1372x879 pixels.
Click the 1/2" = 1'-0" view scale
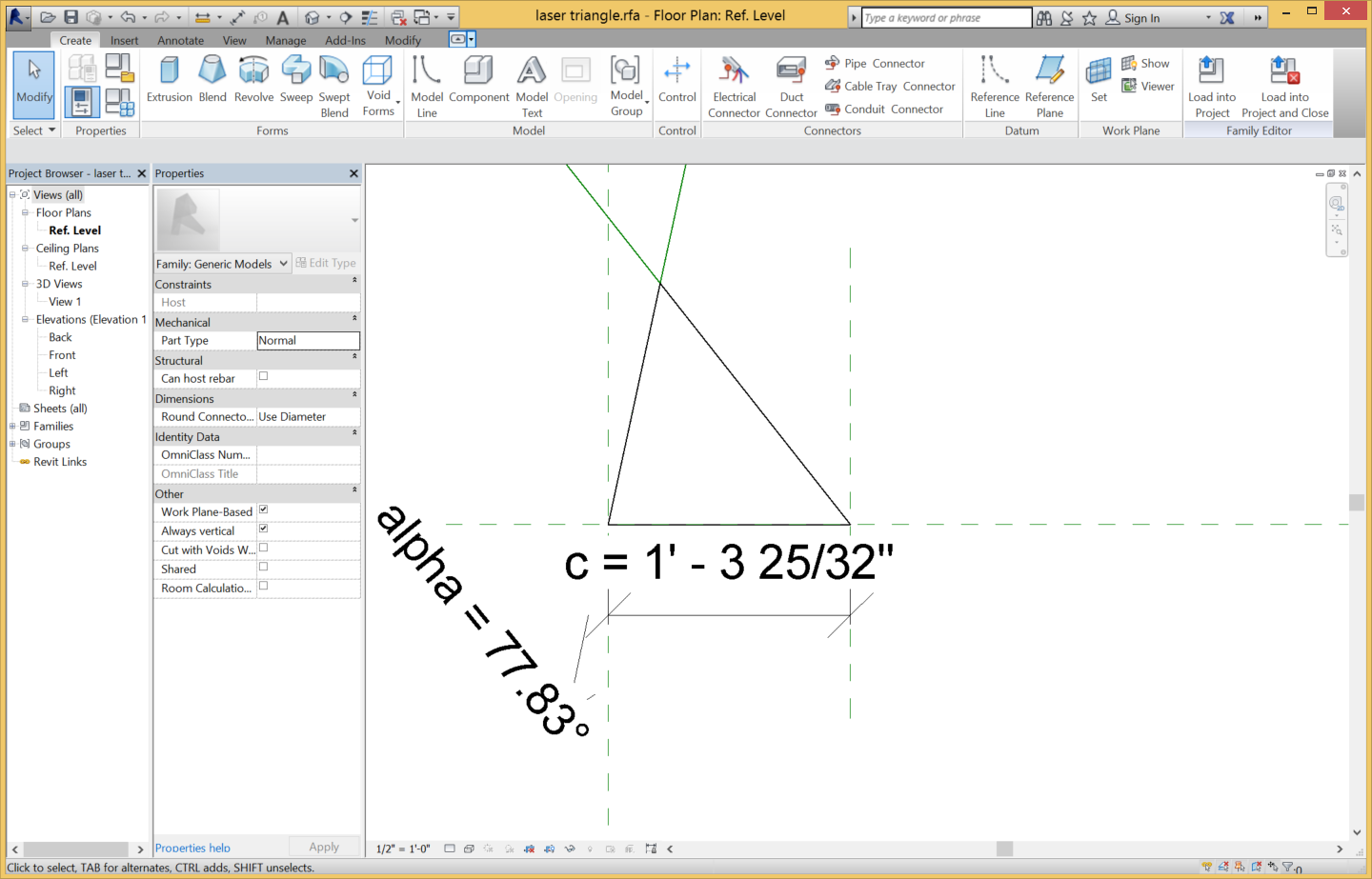[403, 849]
